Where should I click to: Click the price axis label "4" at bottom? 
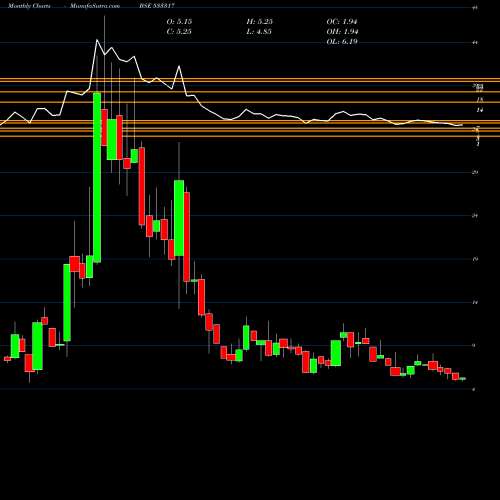pyautogui.click(x=474, y=389)
